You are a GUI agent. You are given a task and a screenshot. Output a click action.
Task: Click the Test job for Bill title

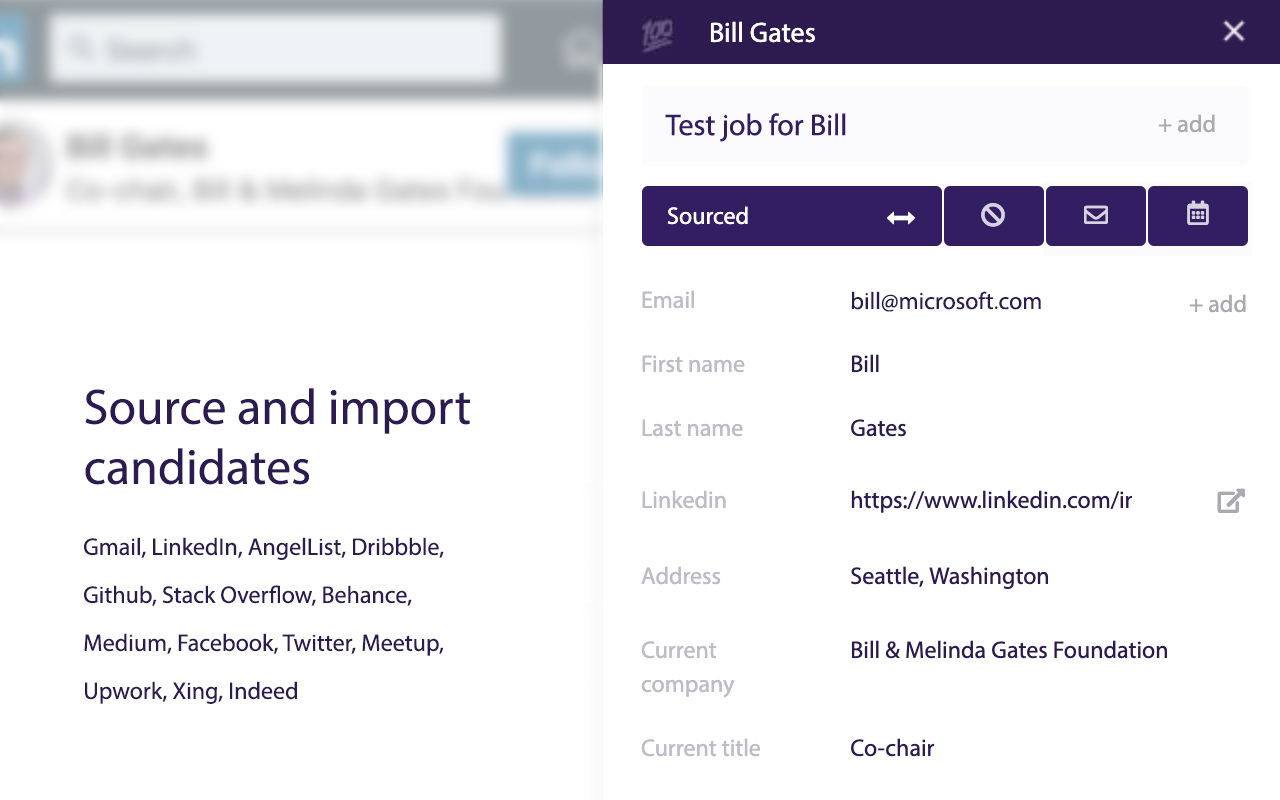(x=756, y=125)
